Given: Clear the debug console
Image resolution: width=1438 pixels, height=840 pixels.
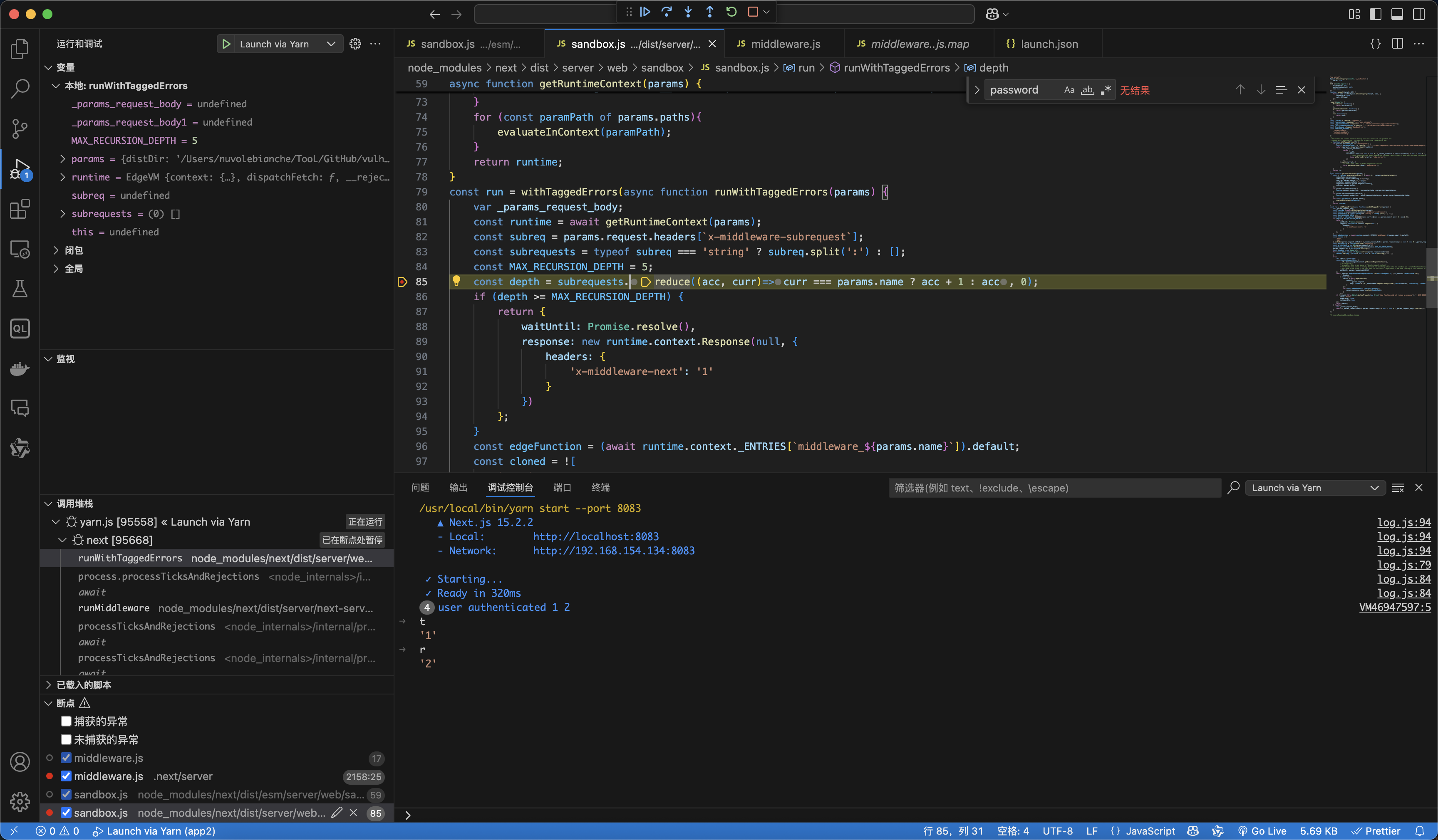Looking at the screenshot, I should 1398,488.
